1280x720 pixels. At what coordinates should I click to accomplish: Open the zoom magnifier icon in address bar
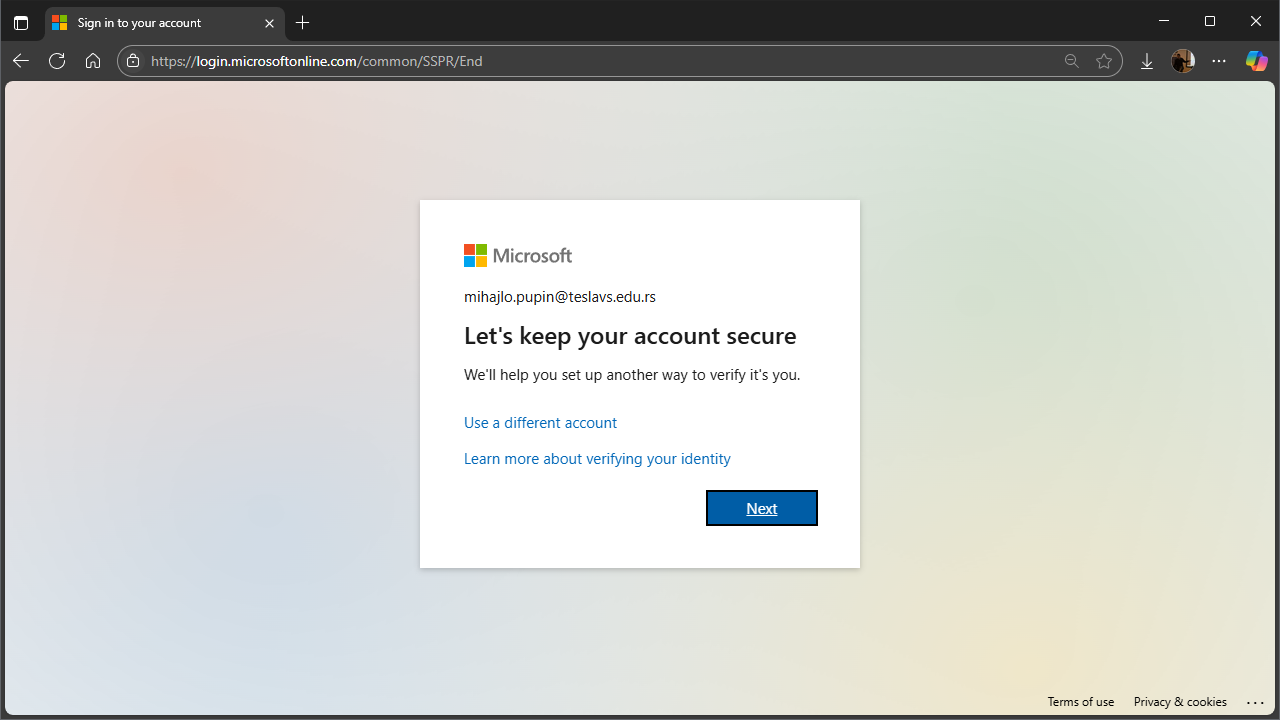pyautogui.click(x=1072, y=61)
